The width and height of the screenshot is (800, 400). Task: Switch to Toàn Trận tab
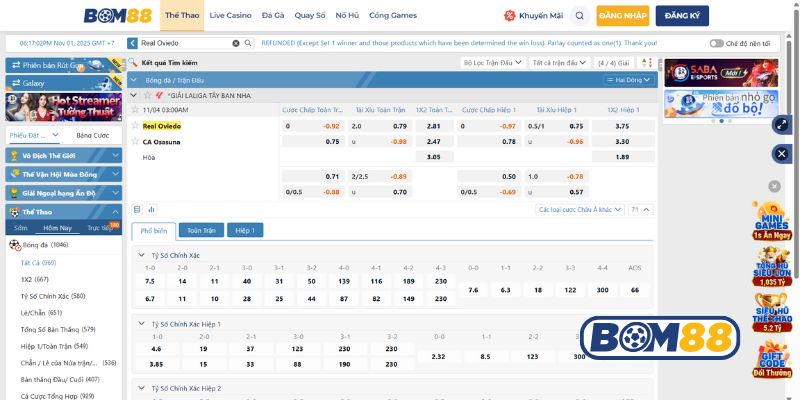[x=201, y=230]
